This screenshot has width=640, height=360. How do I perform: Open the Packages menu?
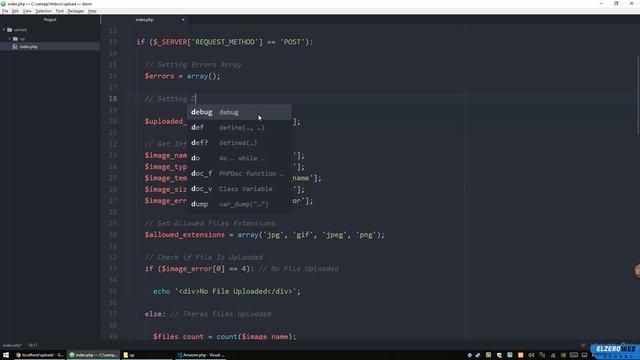pos(76,11)
